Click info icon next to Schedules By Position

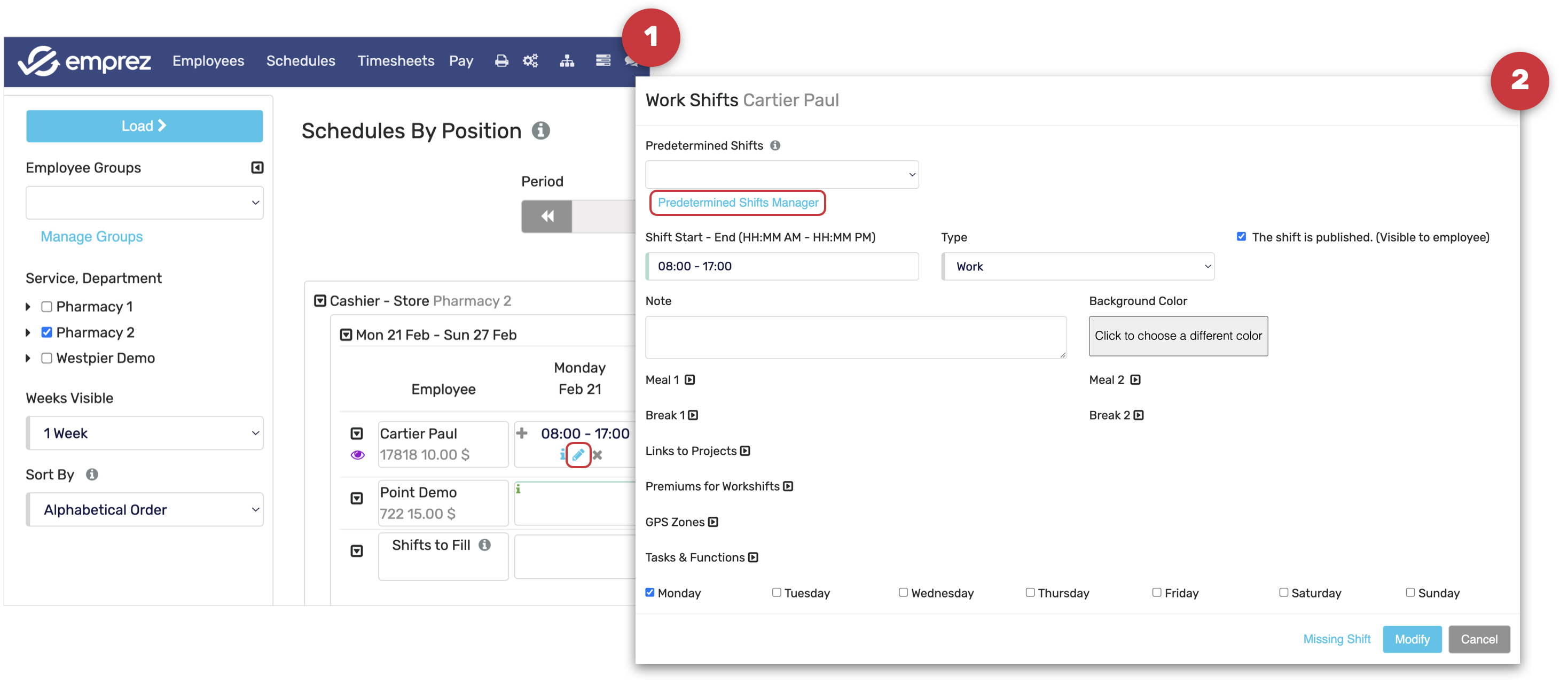[540, 130]
